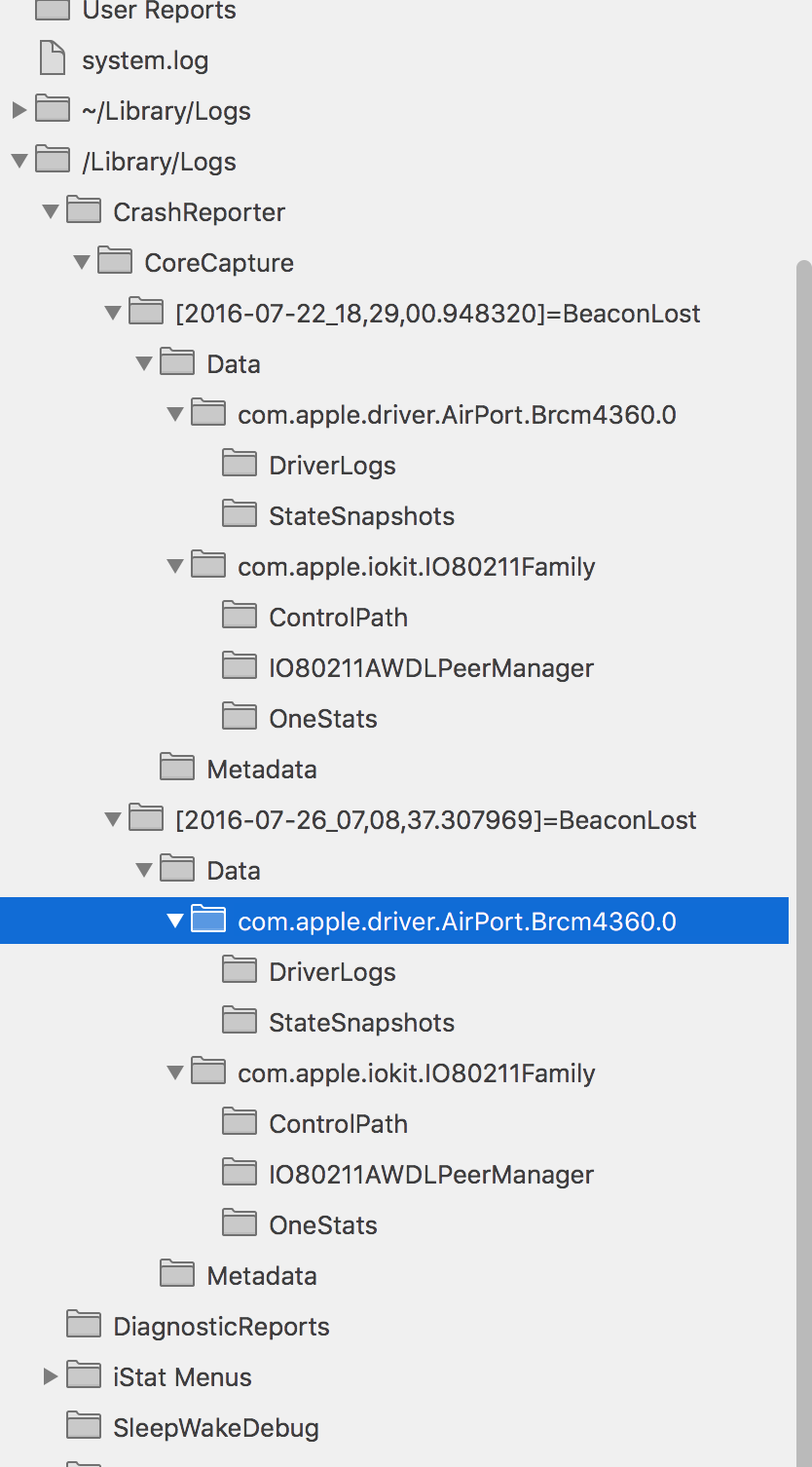
Task: Expand the ~/Library/Logs folder
Action: pos(19,110)
